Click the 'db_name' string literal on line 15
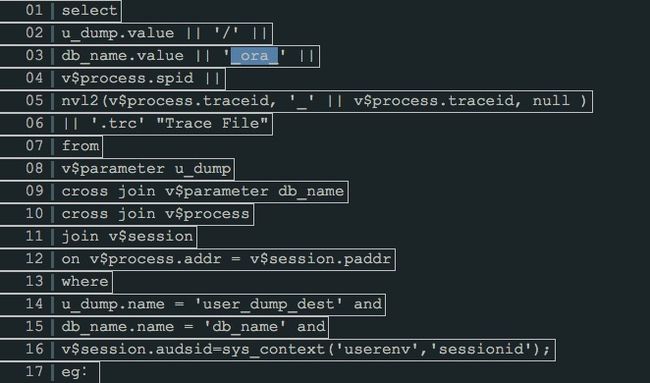This screenshot has width=650, height=383. point(245,327)
